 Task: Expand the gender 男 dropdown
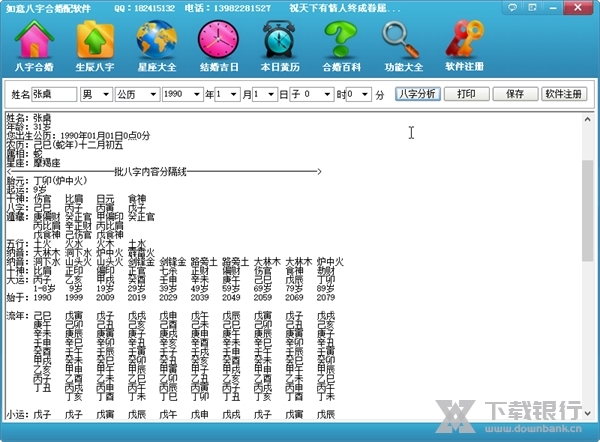click(106, 94)
